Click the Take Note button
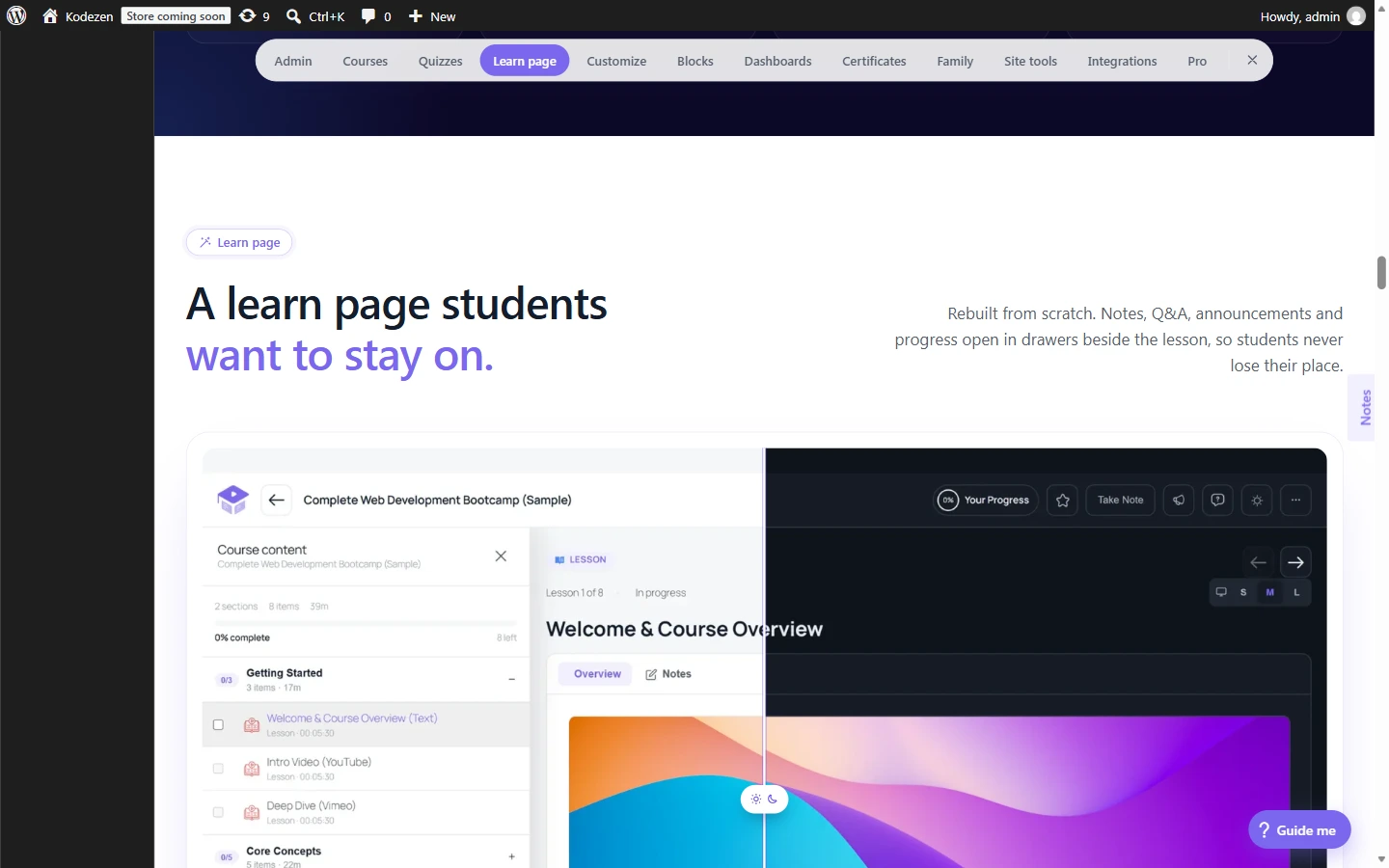This screenshot has height=868, width=1389. (1121, 500)
